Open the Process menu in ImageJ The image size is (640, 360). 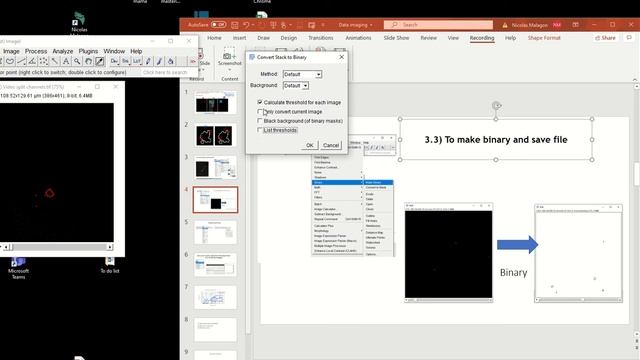[36, 51]
